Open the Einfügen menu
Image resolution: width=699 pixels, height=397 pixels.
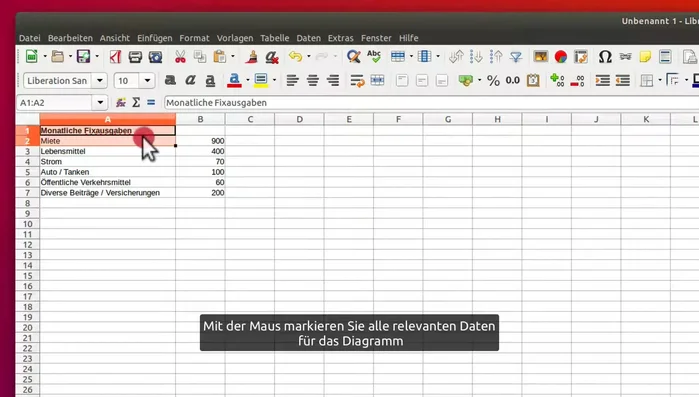pos(155,38)
